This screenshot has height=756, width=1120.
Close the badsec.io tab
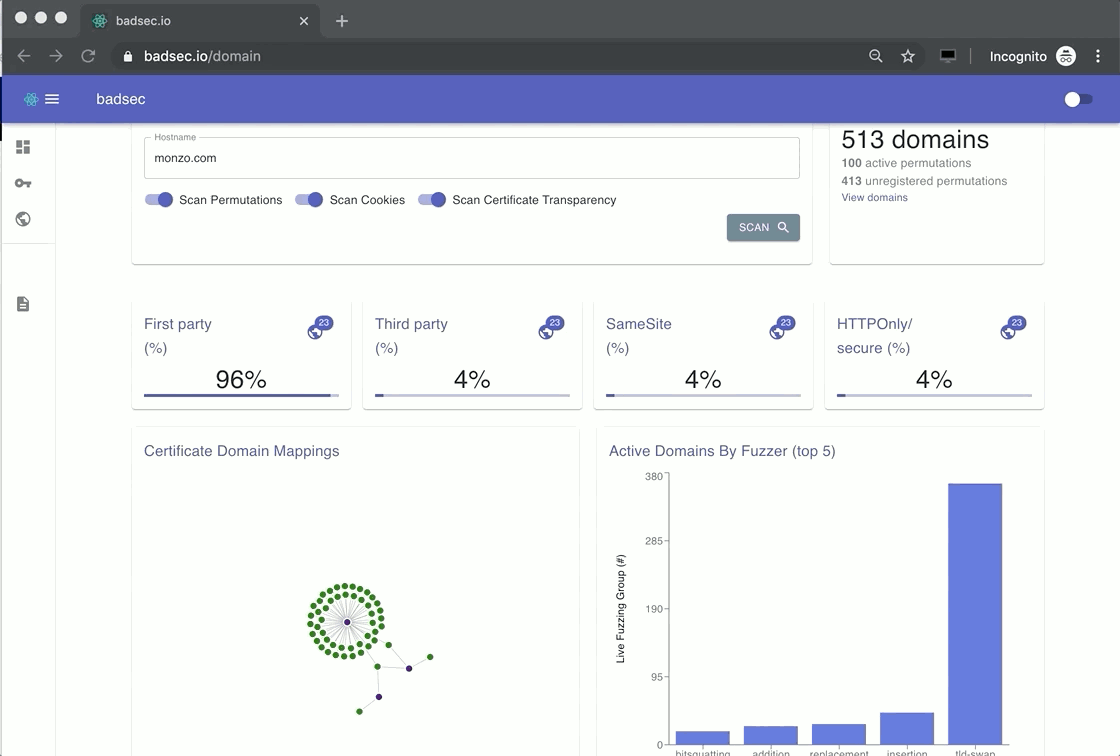304,21
